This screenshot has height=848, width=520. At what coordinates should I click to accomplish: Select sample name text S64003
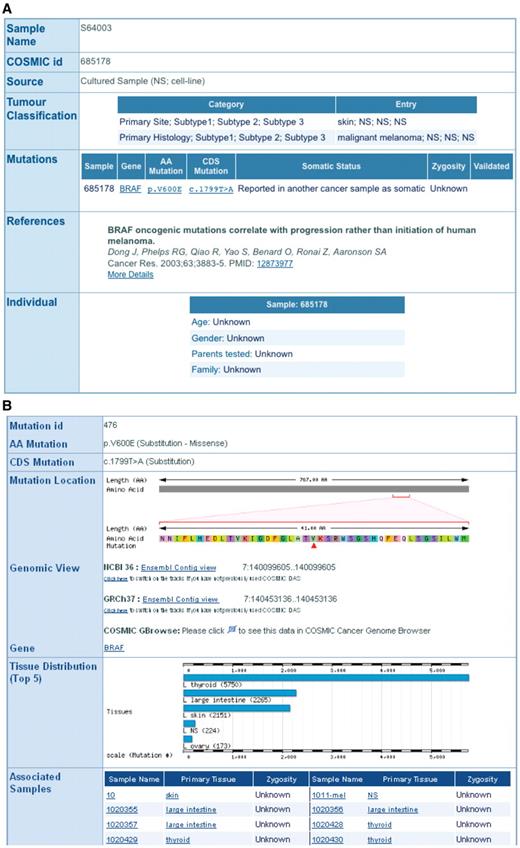96,28
